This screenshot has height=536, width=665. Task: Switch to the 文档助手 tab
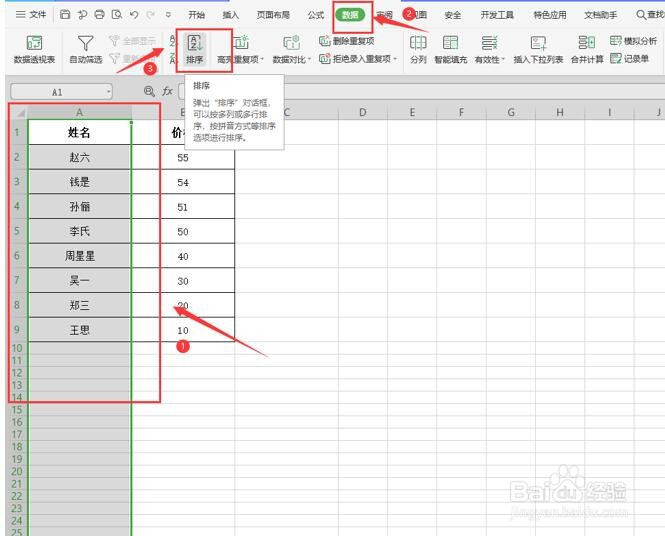(x=601, y=15)
